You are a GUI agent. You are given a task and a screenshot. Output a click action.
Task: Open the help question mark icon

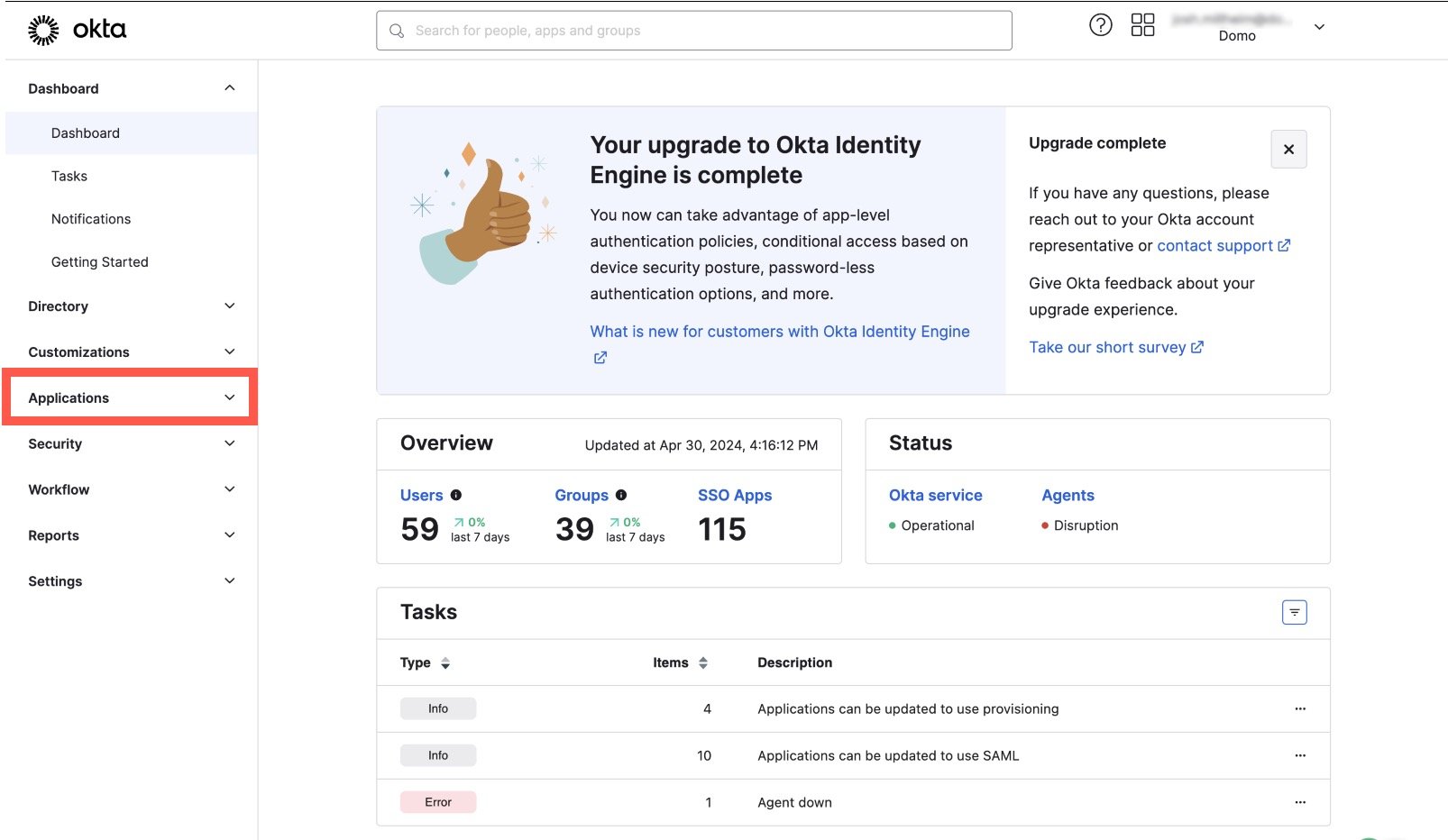pos(1101,25)
